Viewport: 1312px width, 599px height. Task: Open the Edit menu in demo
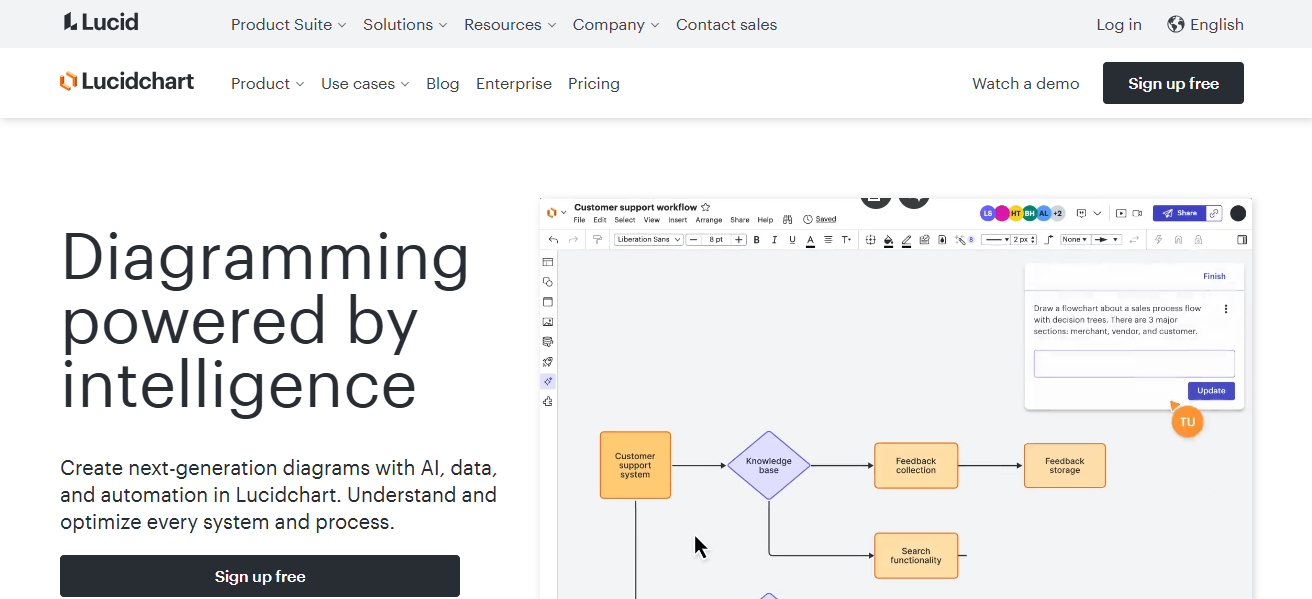[600, 220]
